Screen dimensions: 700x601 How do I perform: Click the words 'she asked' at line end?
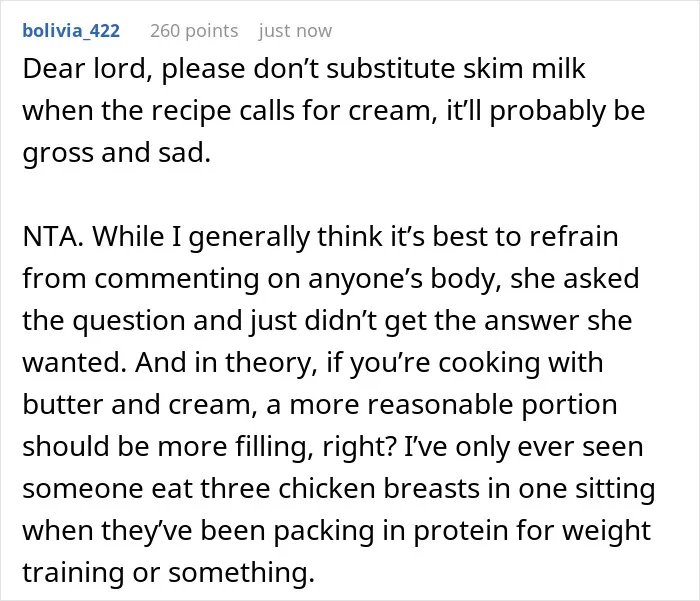click(x=575, y=278)
